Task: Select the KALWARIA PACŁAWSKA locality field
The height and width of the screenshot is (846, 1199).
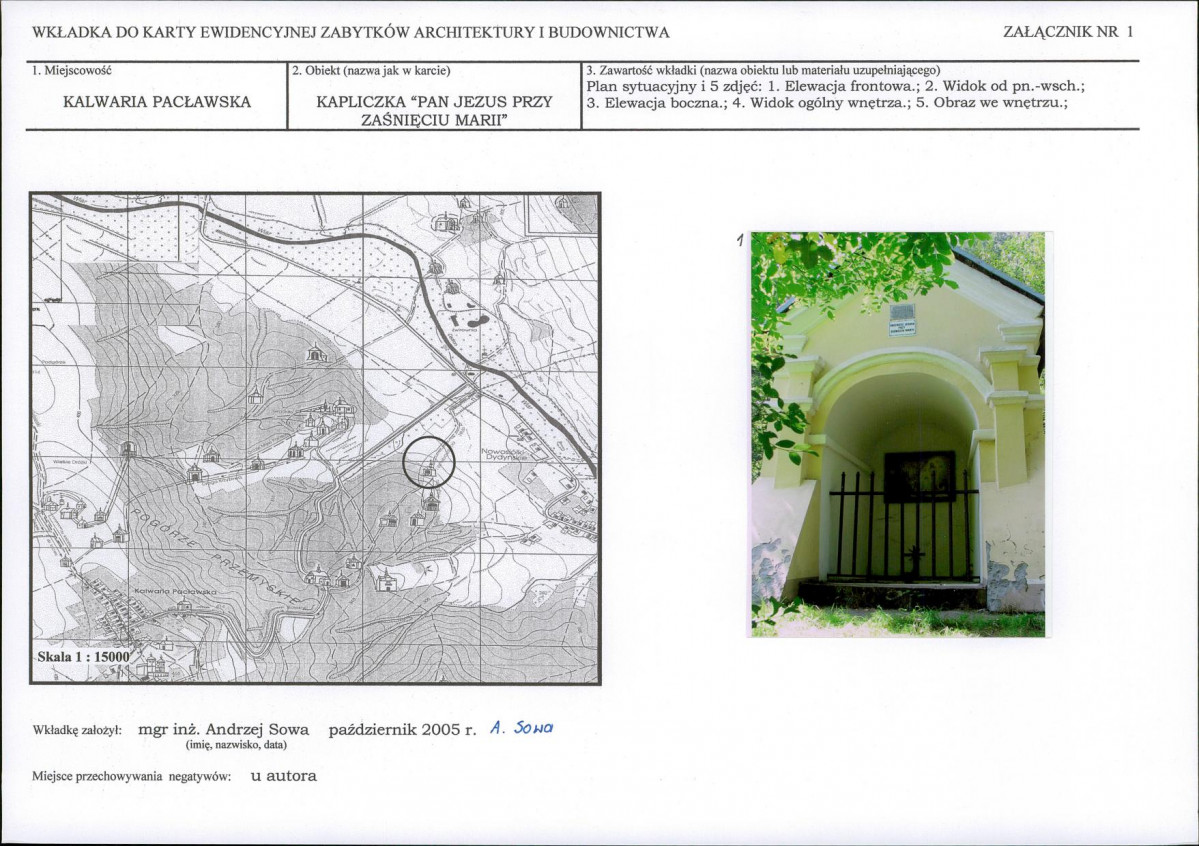Action: (157, 102)
